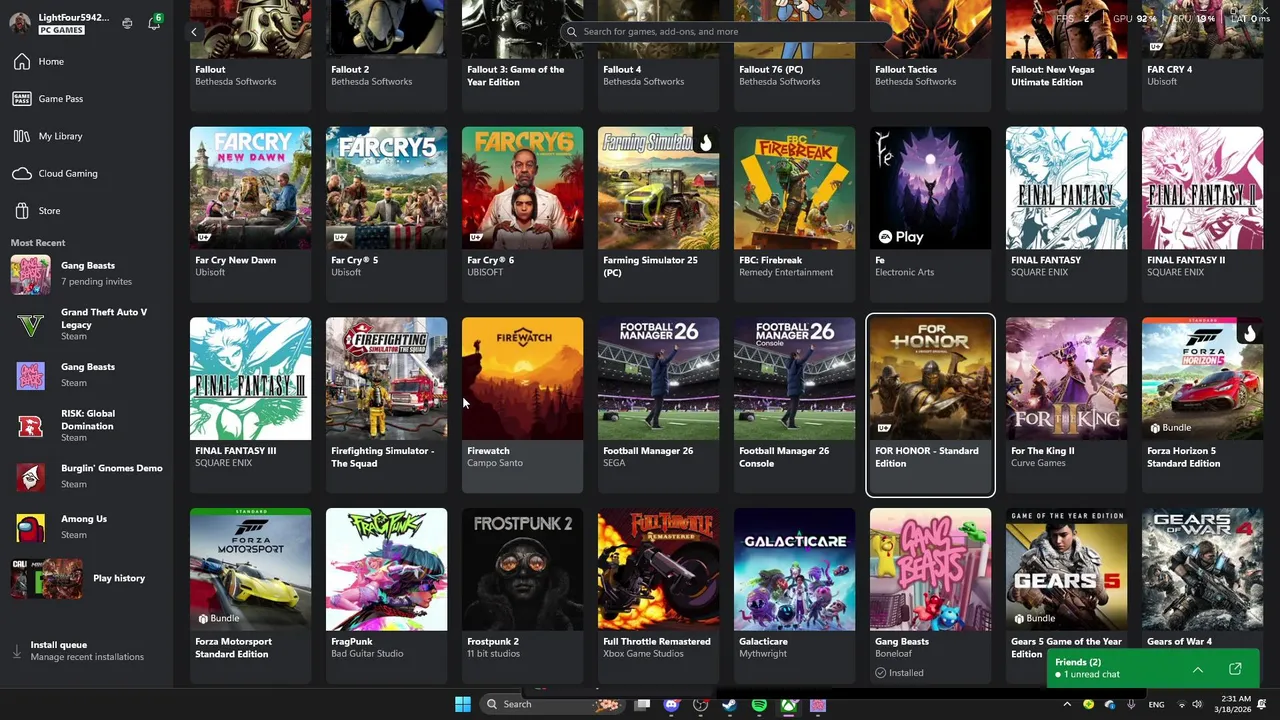Open the Football Manager 26 tile by SEGA
Image resolution: width=1280 pixels, height=720 pixels.
(658, 405)
